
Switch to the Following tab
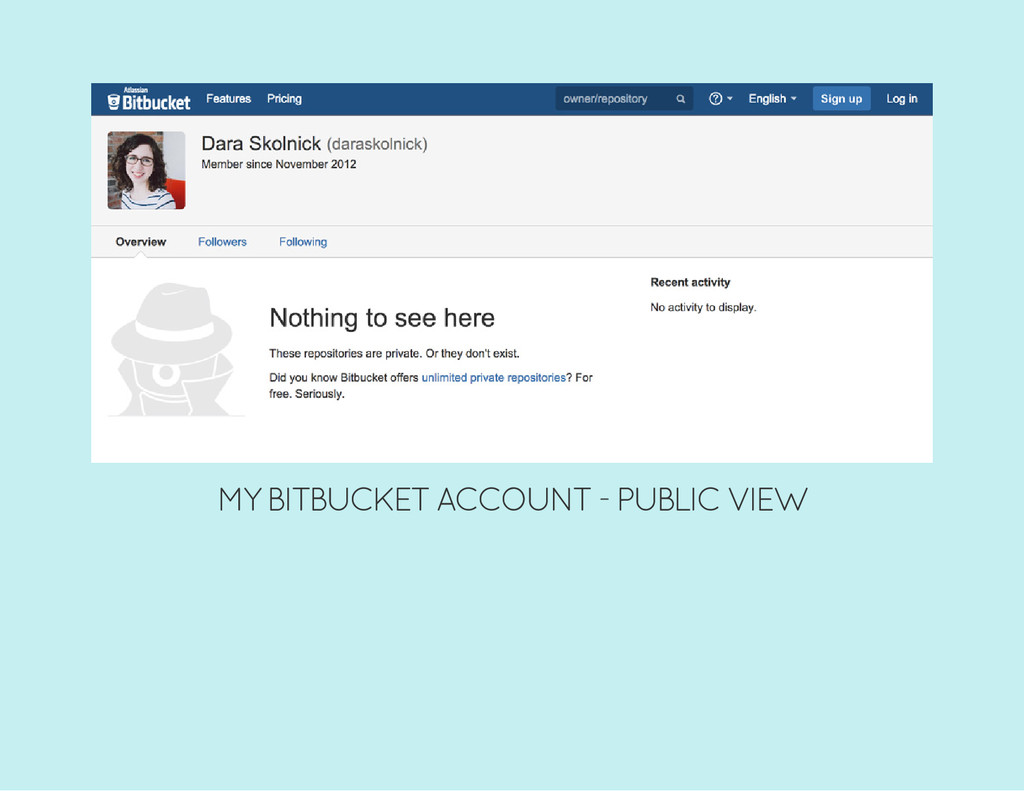point(303,242)
